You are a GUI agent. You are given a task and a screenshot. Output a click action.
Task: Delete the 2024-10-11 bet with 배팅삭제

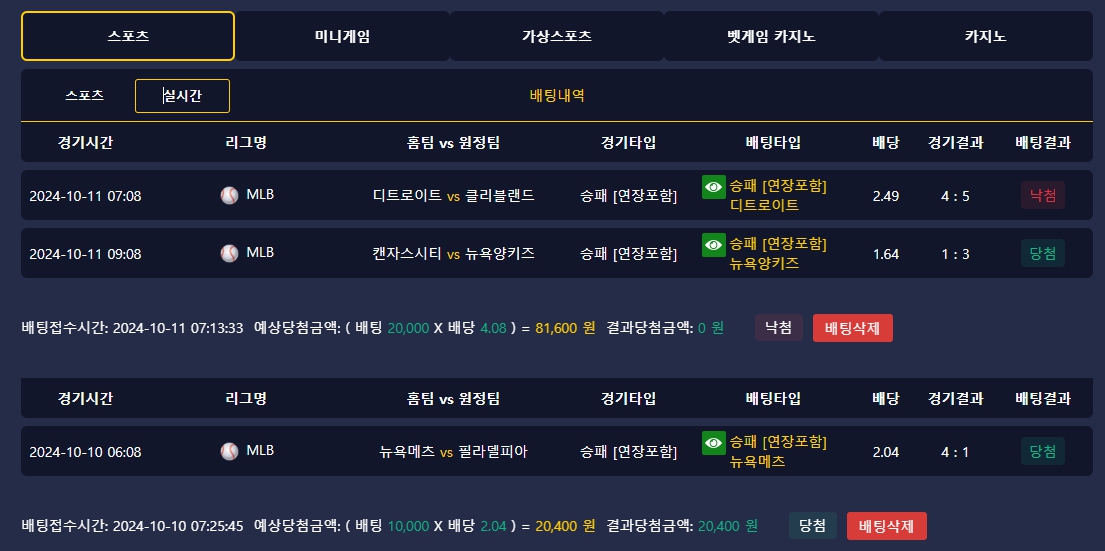click(x=852, y=328)
